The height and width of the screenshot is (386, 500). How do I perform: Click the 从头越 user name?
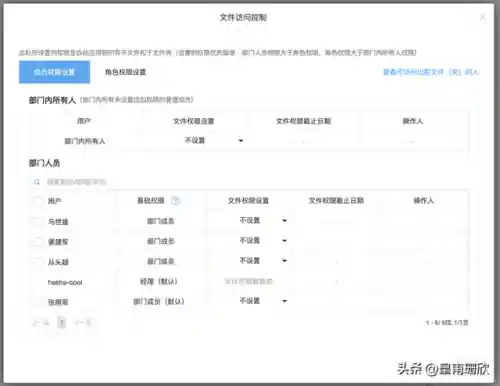tap(58, 262)
